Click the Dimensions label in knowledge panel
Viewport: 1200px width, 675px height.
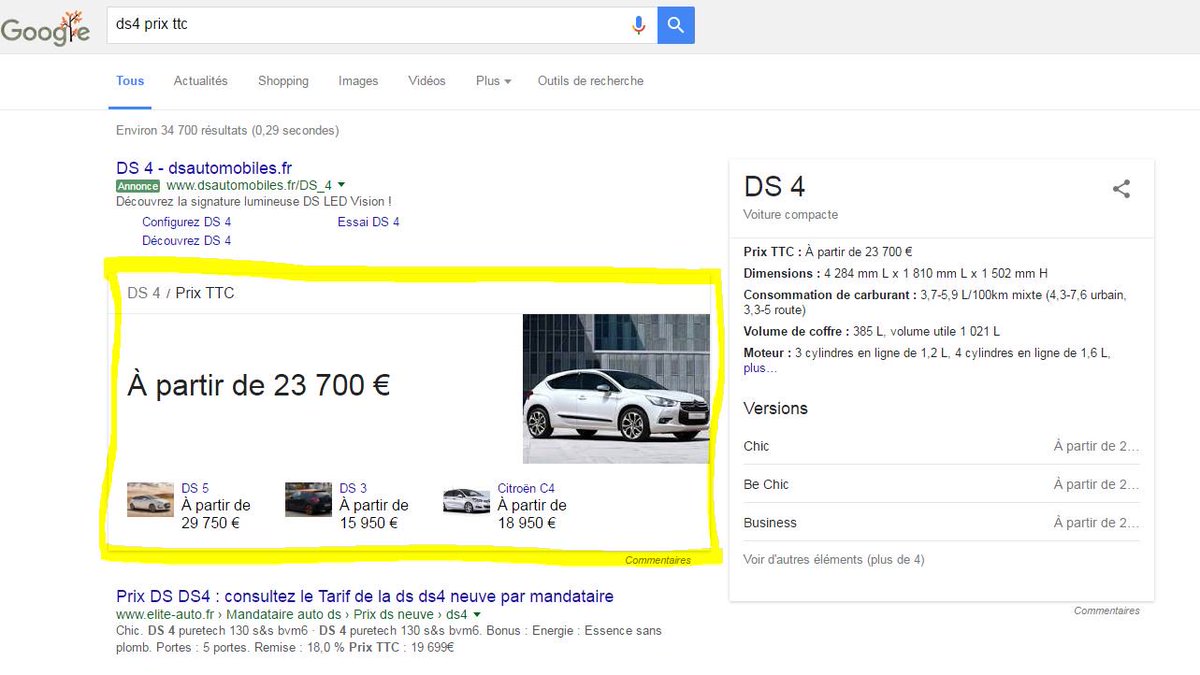[x=780, y=273]
